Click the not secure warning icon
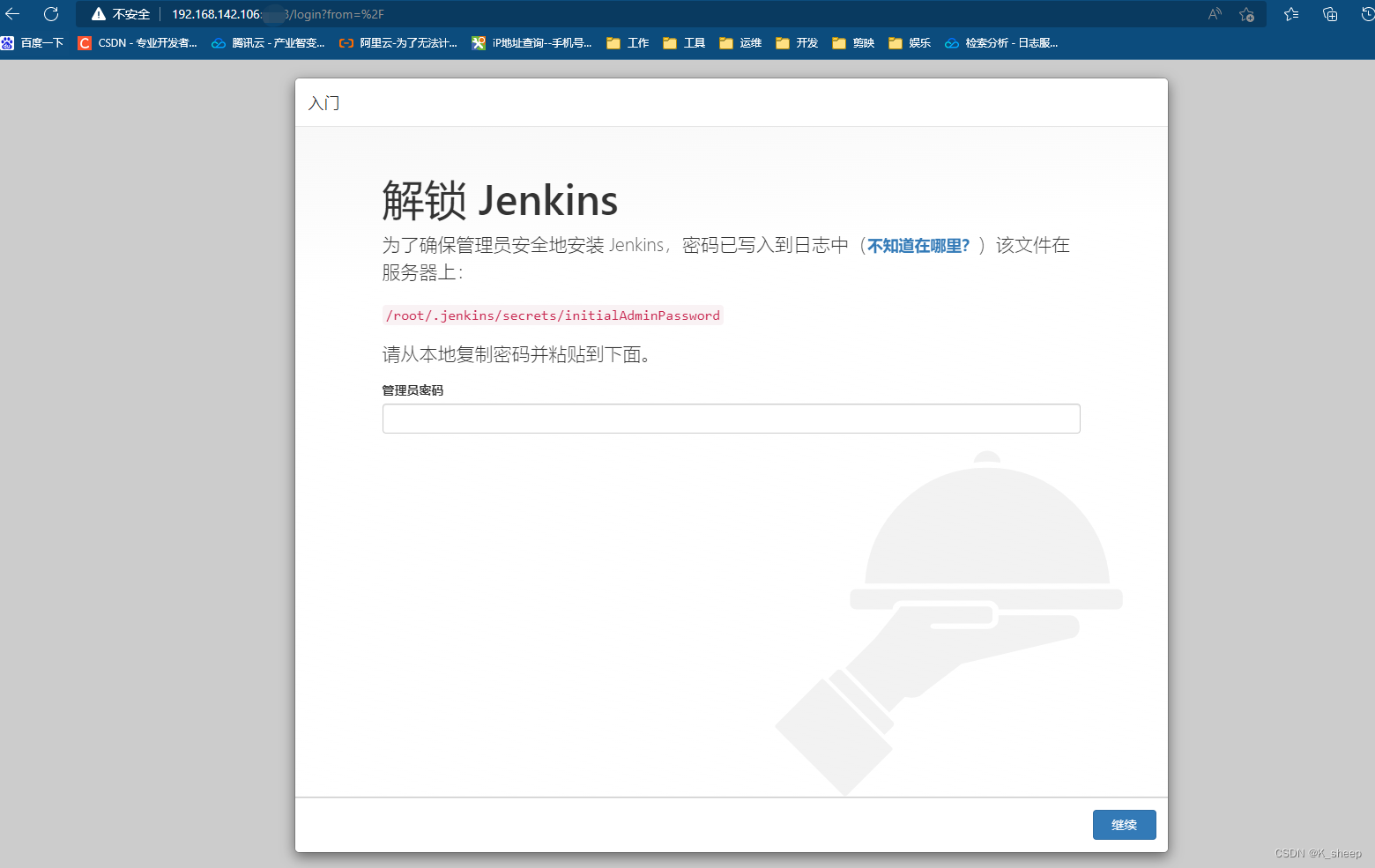1375x868 pixels. (x=99, y=14)
